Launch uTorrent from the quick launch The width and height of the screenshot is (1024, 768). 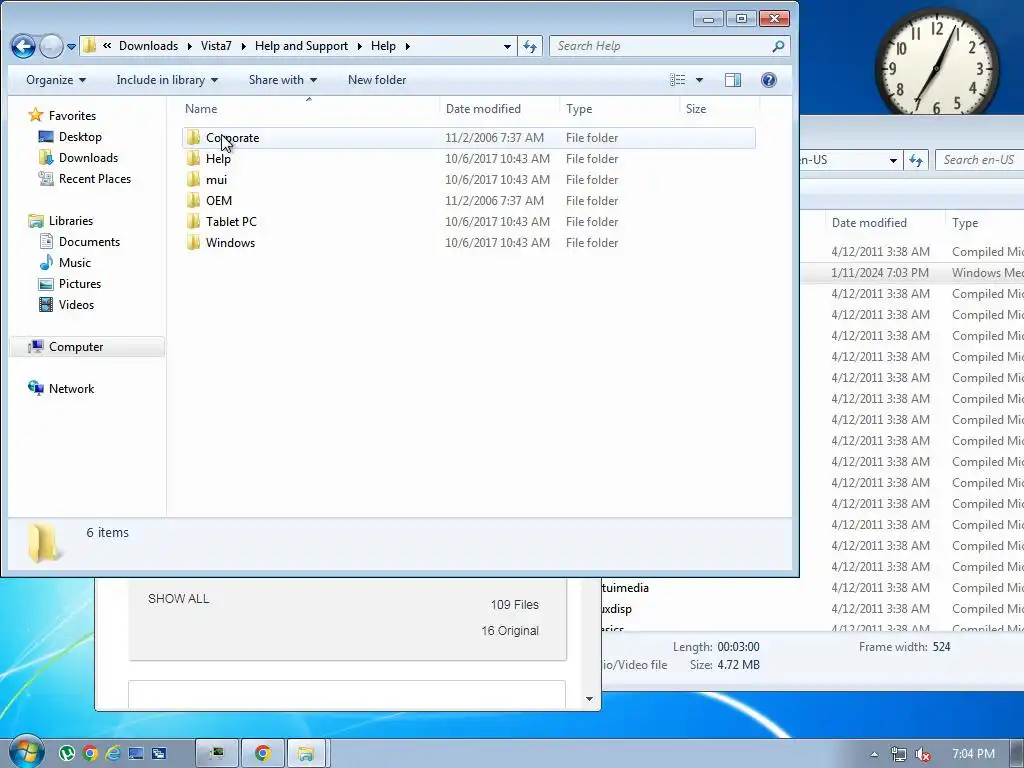(x=67, y=754)
